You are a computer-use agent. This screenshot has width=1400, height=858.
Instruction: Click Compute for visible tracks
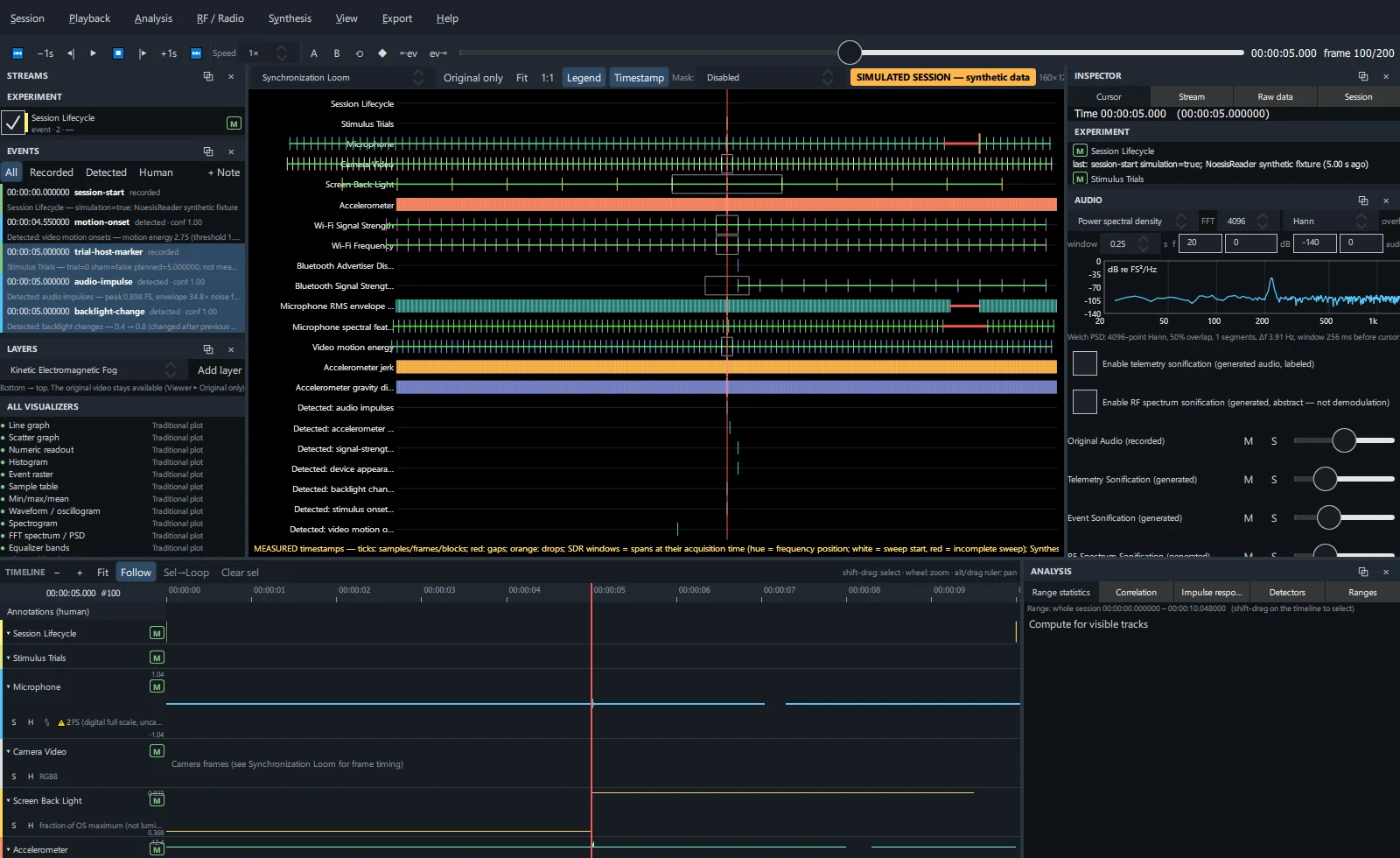pyautogui.click(x=1088, y=624)
